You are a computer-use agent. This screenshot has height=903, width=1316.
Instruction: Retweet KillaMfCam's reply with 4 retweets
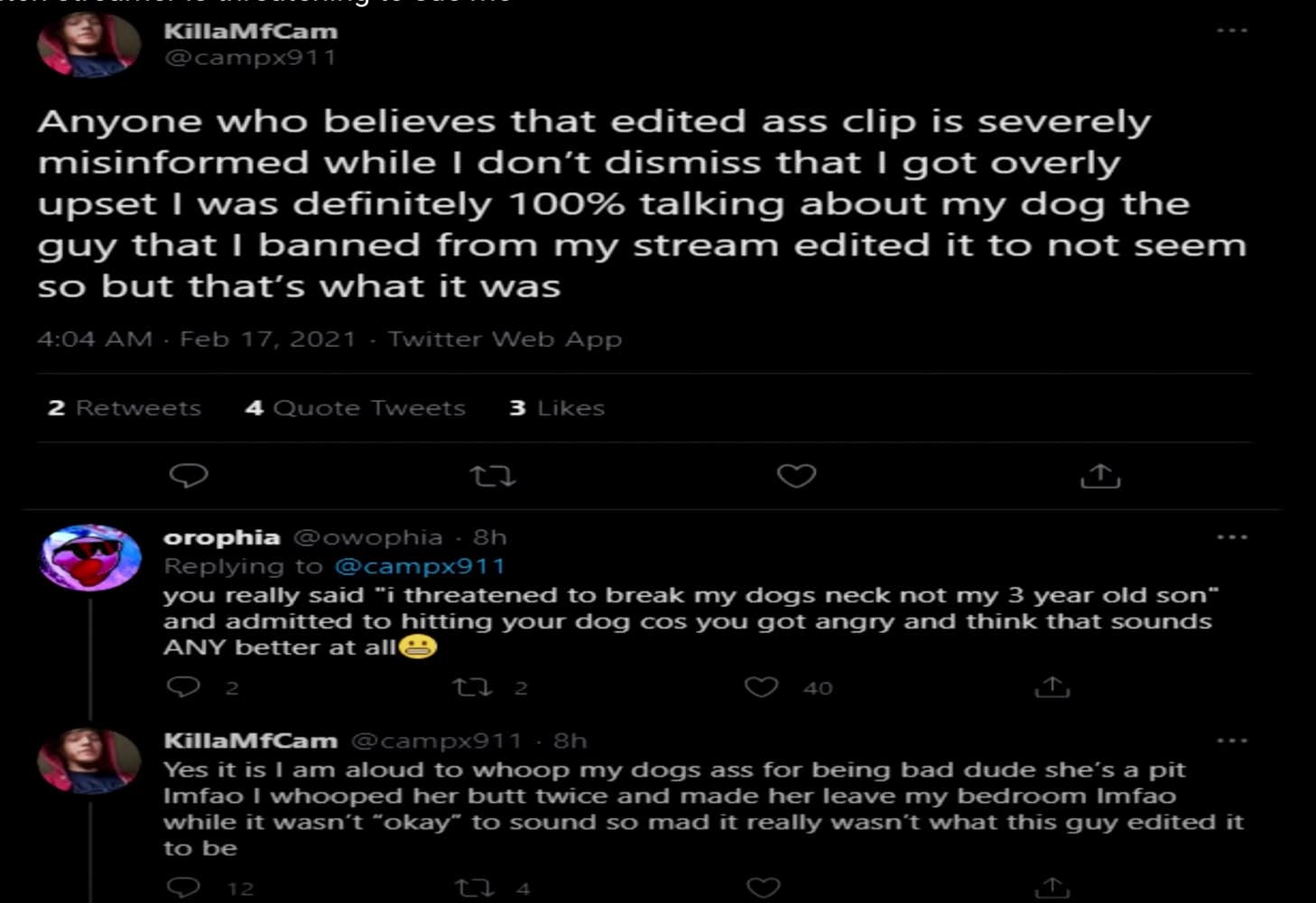pos(475,888)
